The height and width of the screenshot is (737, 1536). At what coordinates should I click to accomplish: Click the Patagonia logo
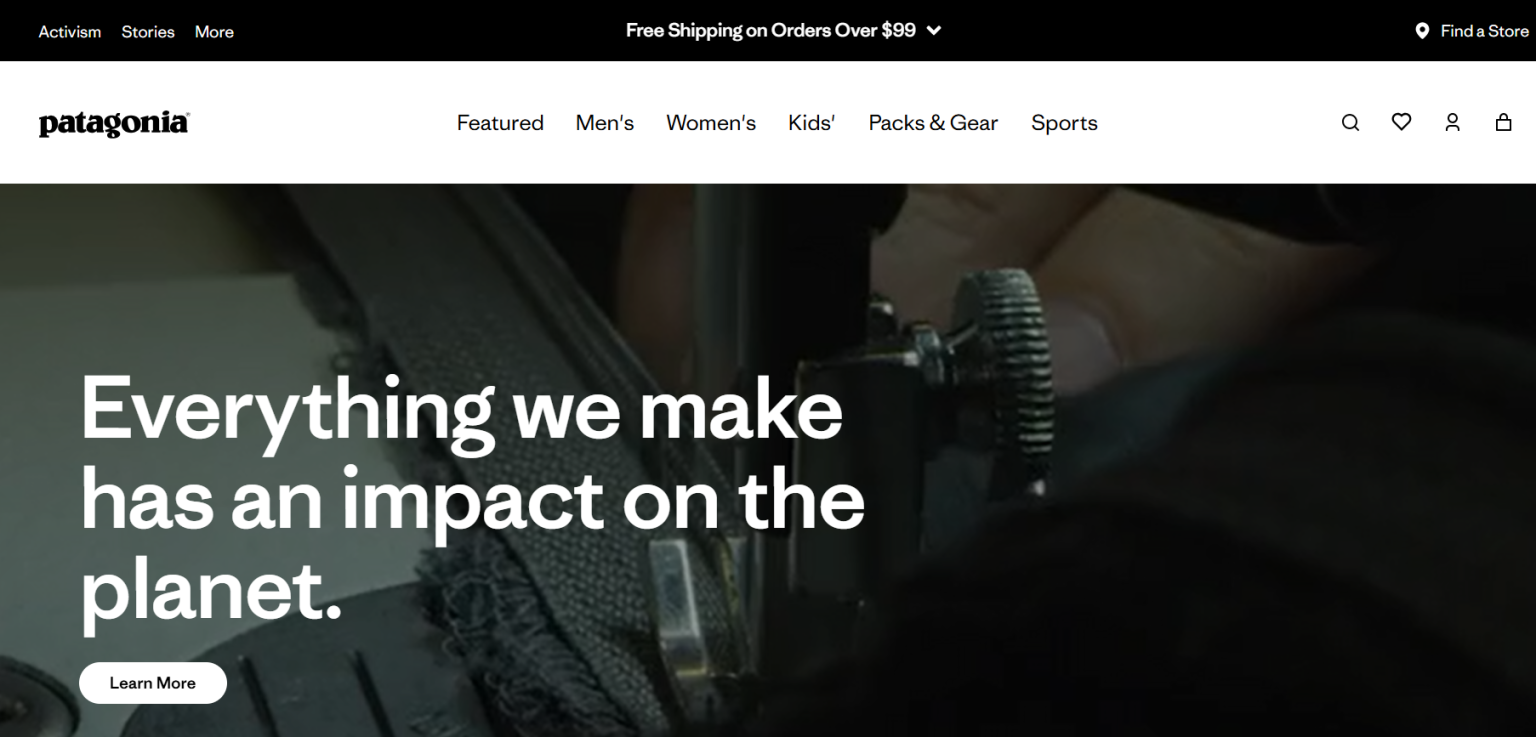(x=114, y=123)
